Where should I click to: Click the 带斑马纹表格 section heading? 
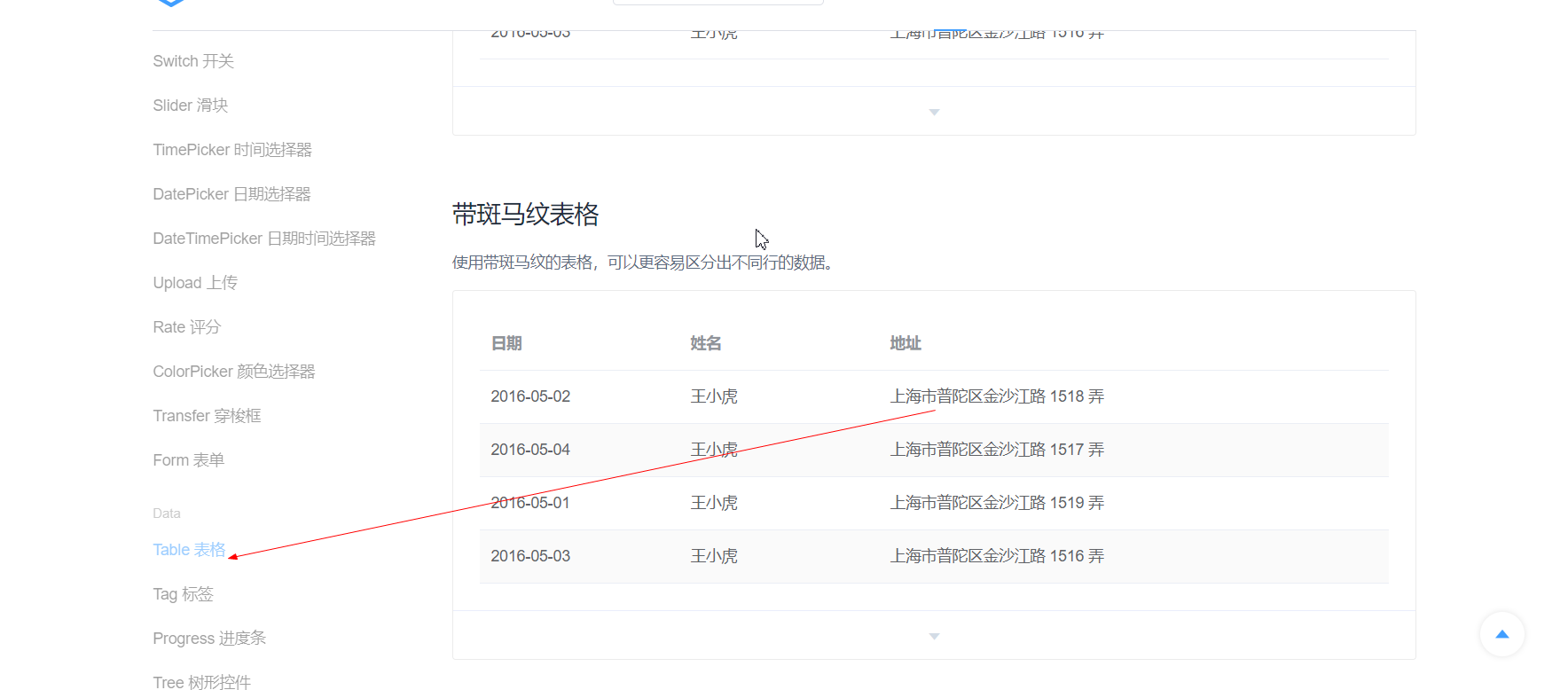(x=525, y=215)
